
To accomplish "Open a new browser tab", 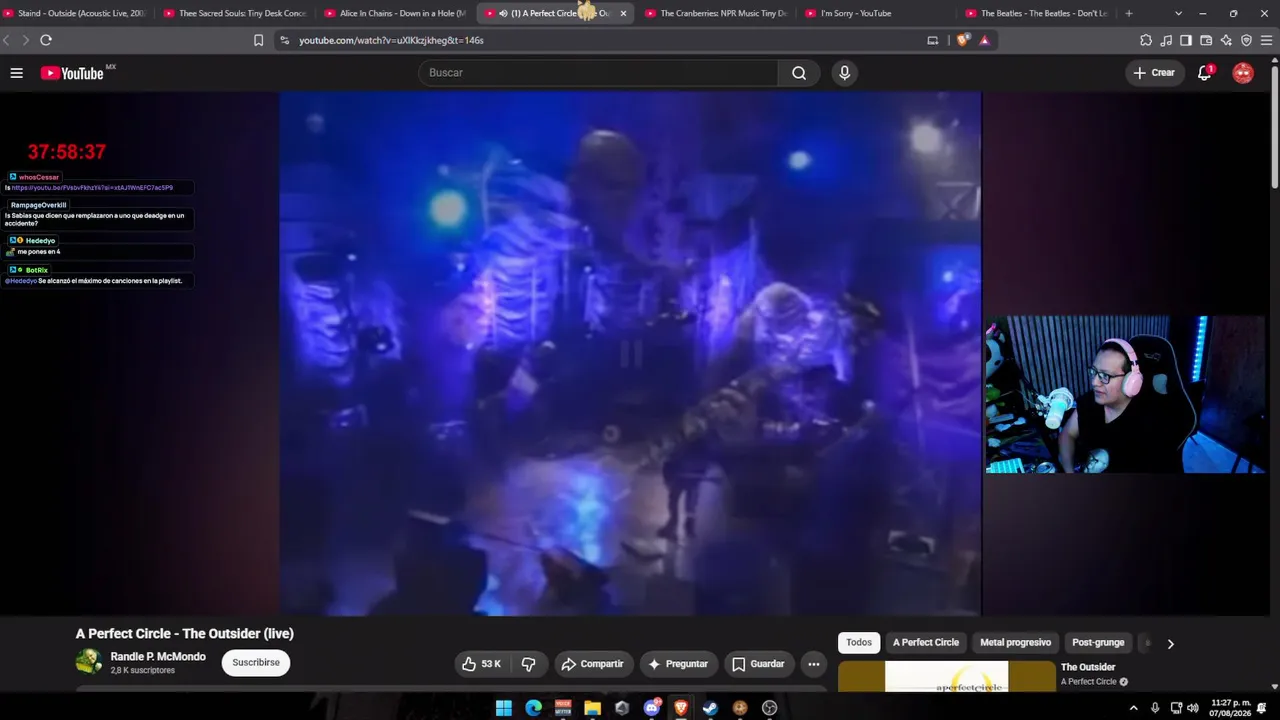I will coord(1129,13).
